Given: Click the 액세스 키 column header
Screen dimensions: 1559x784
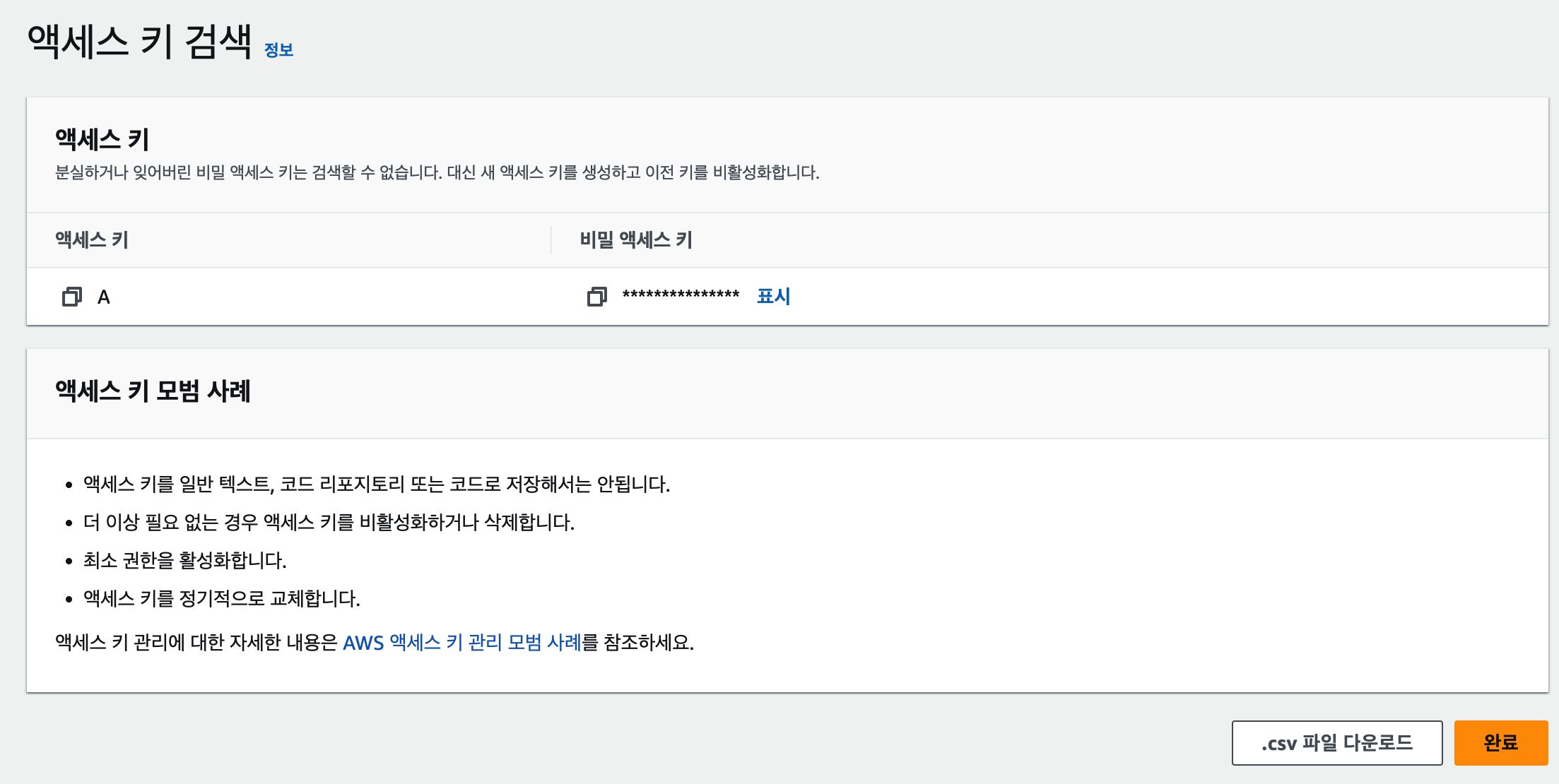Looking at the screenshot, I should [92, 240].
